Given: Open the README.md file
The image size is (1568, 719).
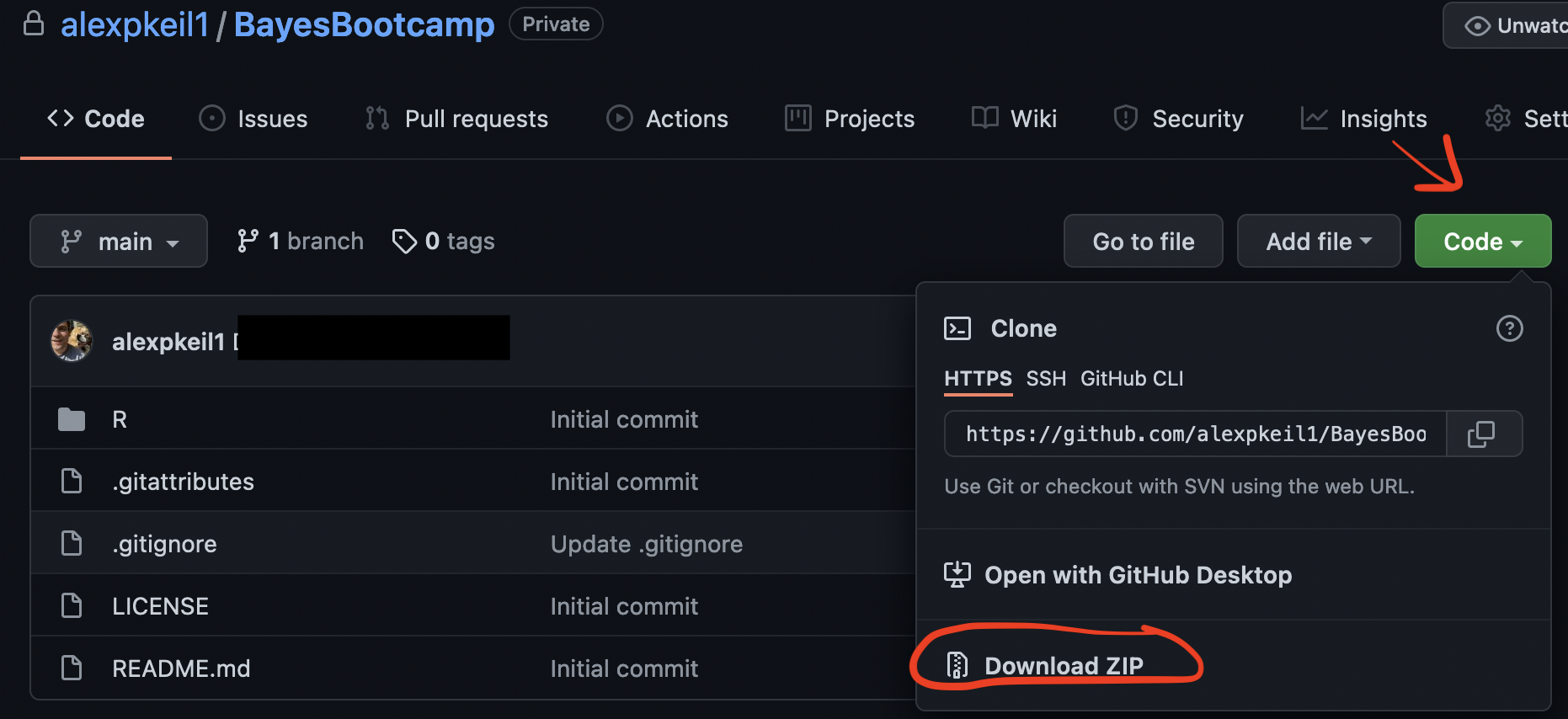Looking at the screenshot, I should 181,668.
